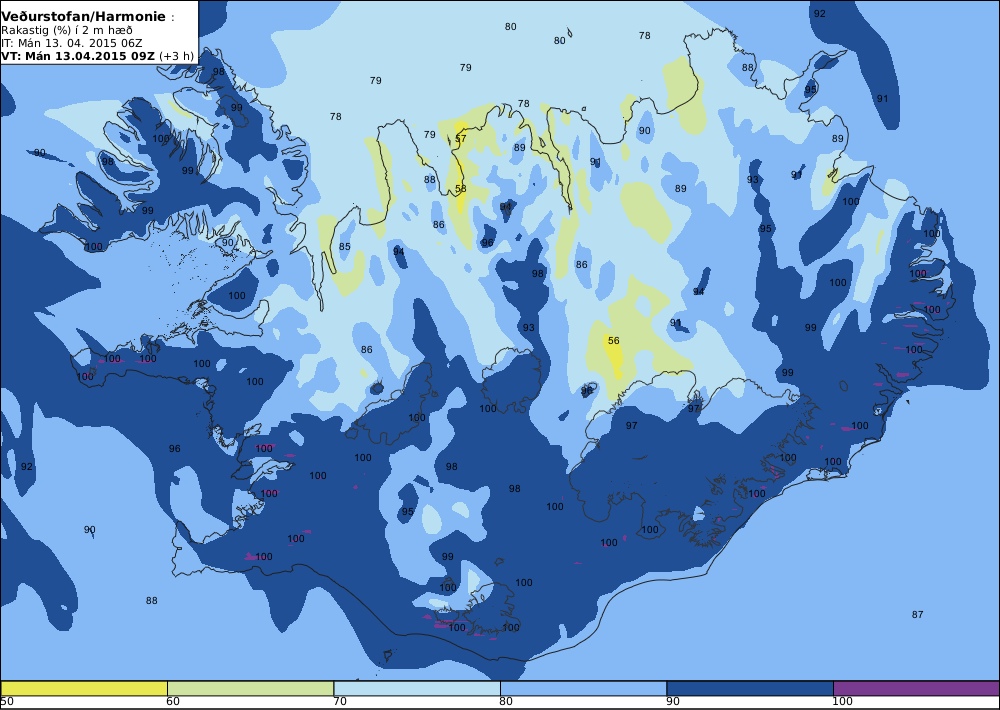
Task: Click the yellow 50–60 legend color band
Action: pos(84,688)
